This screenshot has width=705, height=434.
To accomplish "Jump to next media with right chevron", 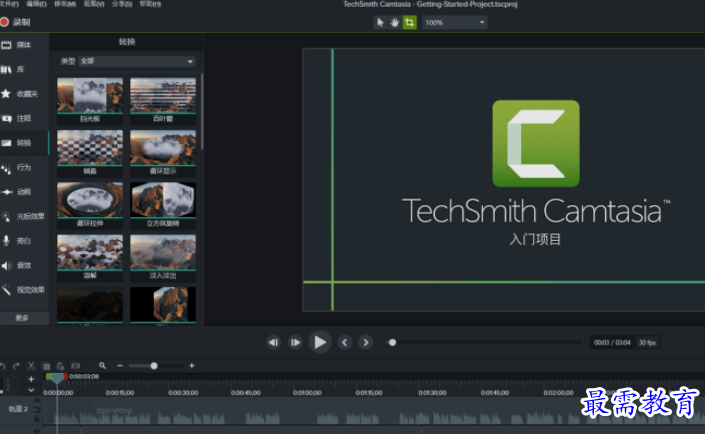I will point(366,343).
